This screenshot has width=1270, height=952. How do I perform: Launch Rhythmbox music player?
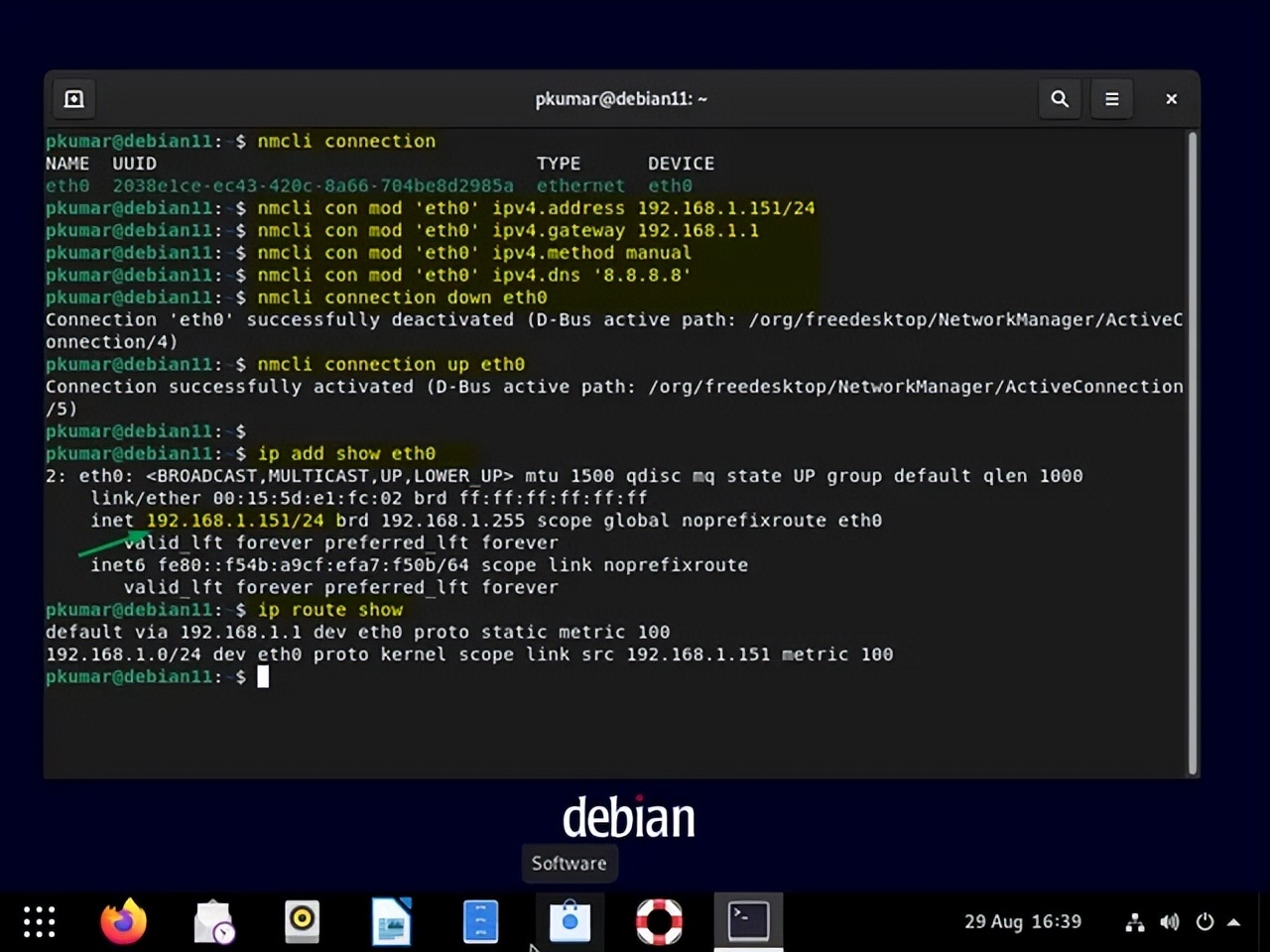(x=302, y=921)
